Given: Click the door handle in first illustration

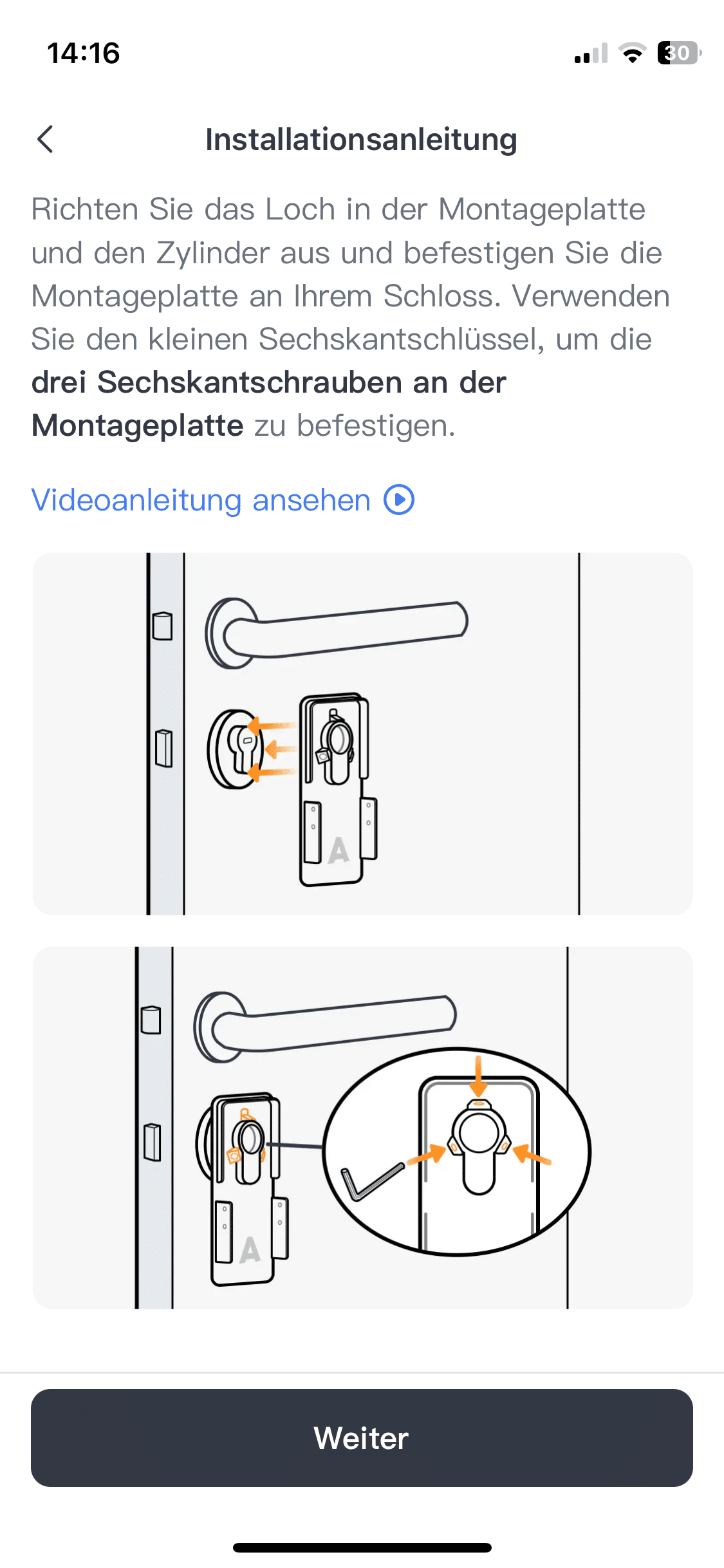Looking at the screenshot, I should click(337, 633).
